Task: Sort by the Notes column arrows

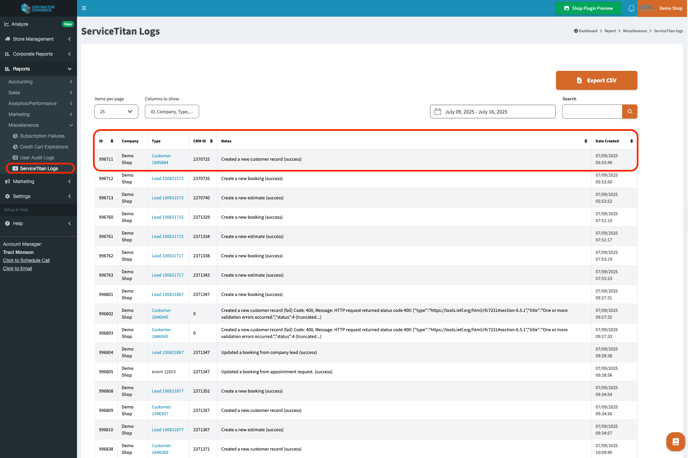Action: (x=585, y=141)
